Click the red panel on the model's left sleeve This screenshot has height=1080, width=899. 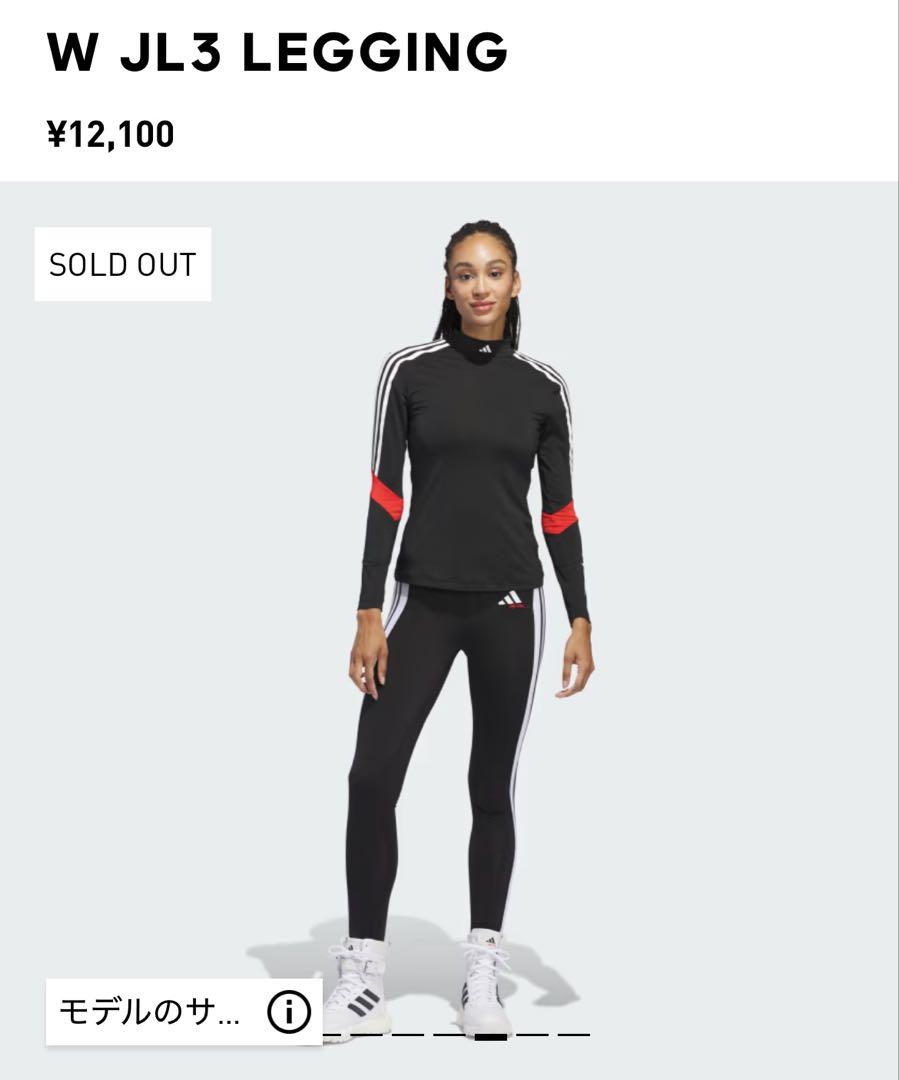tap(559, 518)
